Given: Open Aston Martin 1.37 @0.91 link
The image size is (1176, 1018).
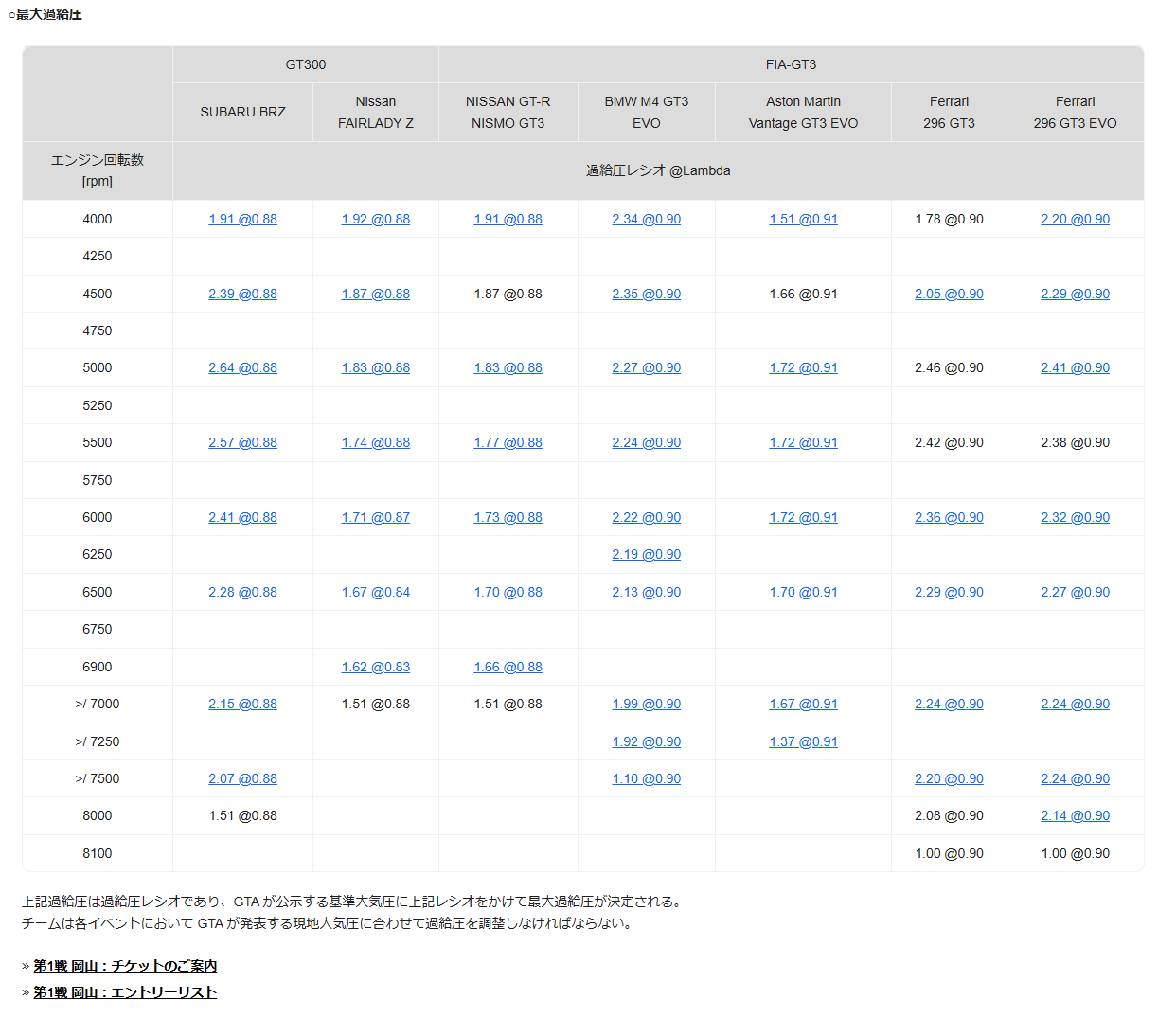Looking at the screenshot, I should point(804,741).
